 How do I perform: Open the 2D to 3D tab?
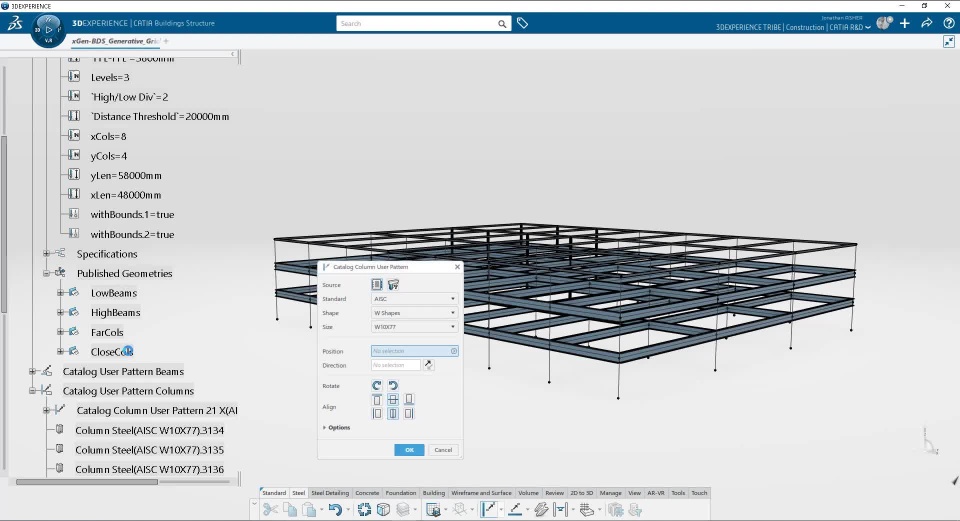[582, 493]
